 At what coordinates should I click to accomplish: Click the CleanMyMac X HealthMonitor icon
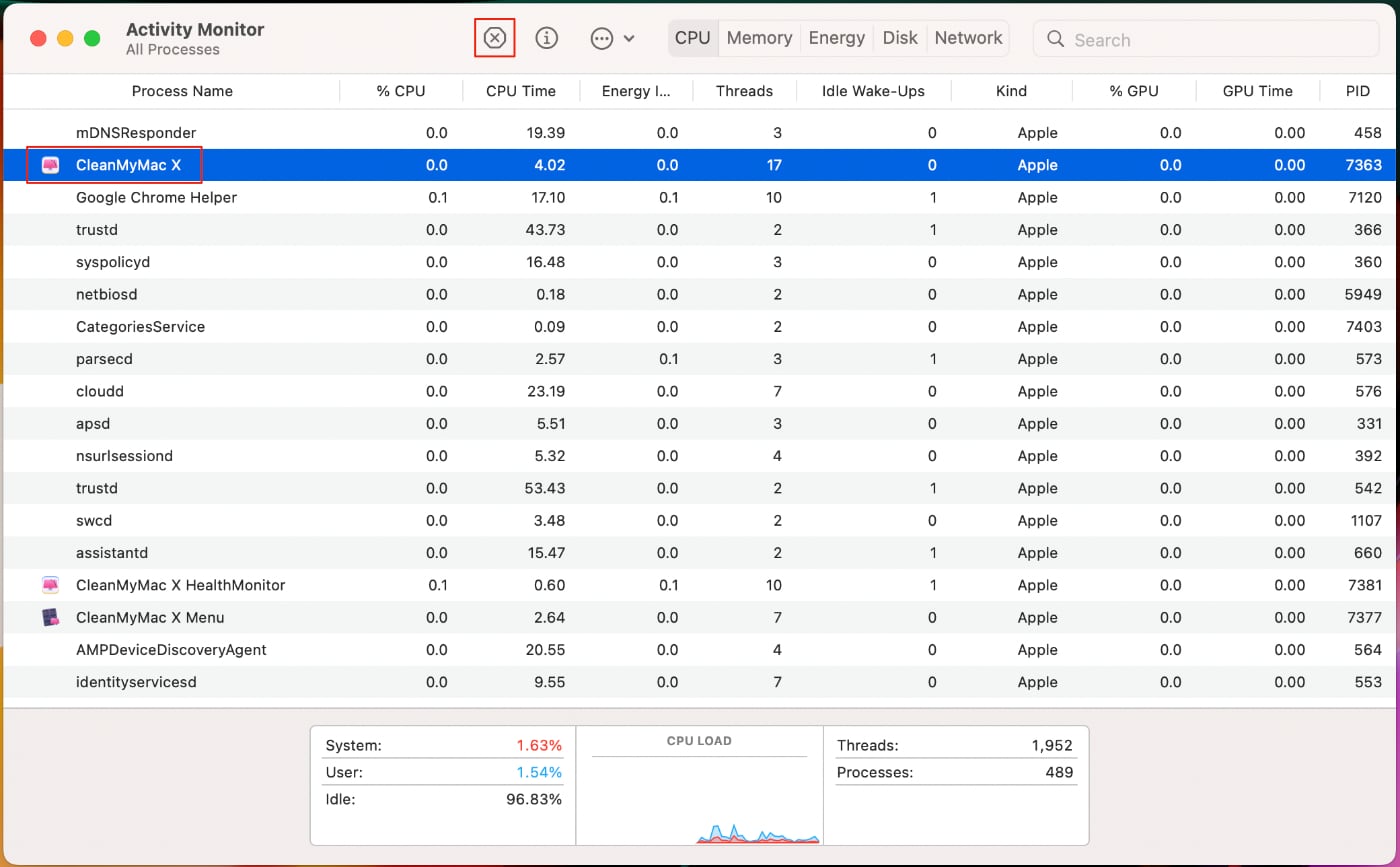point(51,585)
